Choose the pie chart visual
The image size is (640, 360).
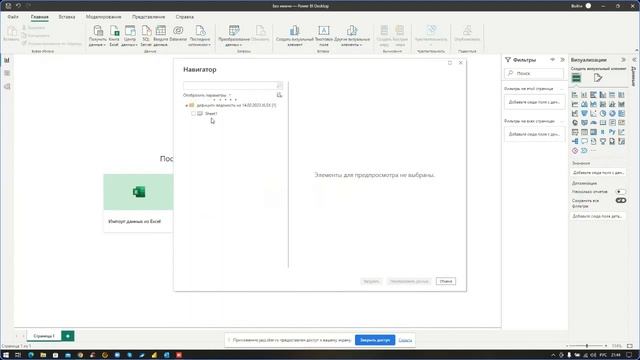603,113
